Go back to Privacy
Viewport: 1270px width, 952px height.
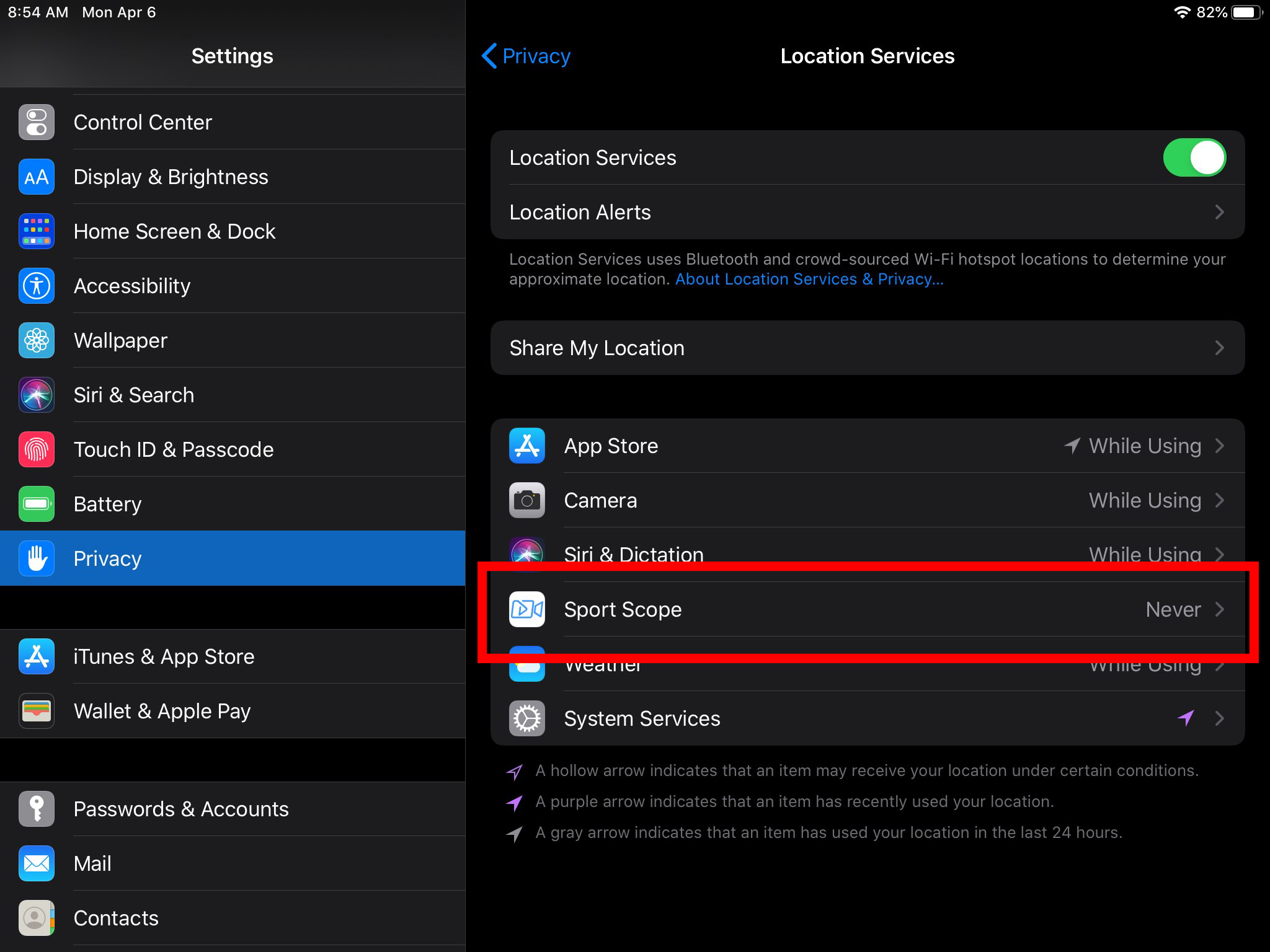pyautogui.click(x=526, y=56)
